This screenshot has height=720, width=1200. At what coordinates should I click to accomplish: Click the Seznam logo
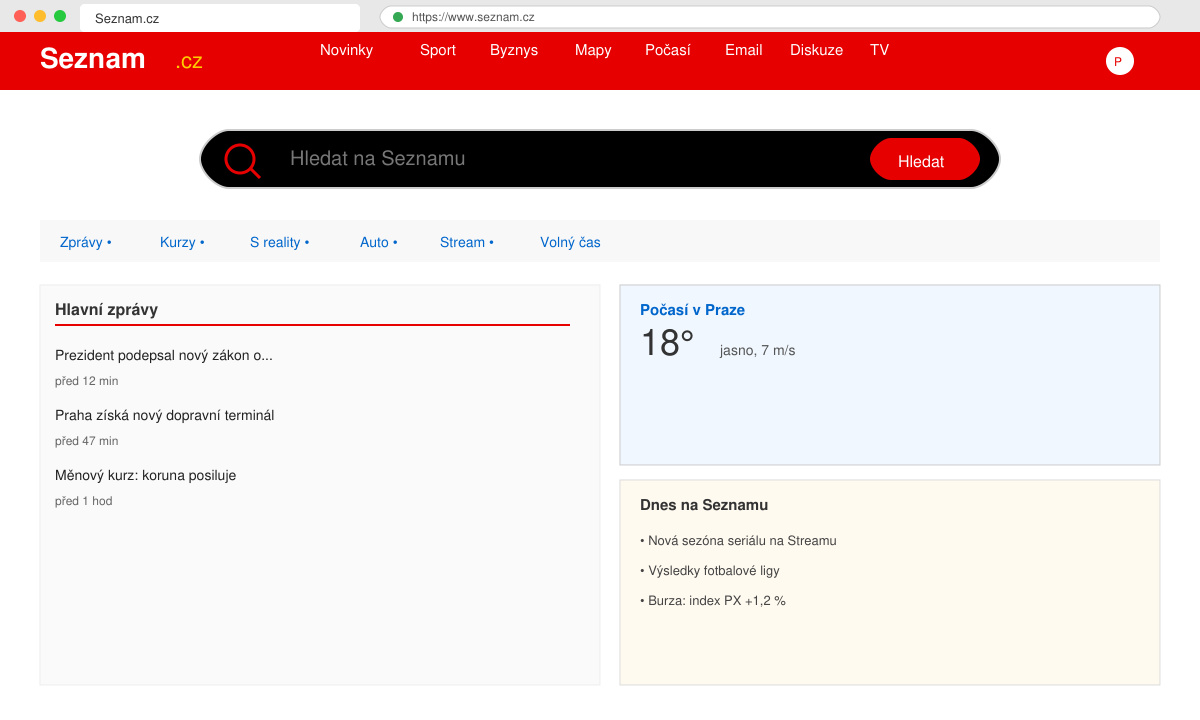[x=93, y=59]
